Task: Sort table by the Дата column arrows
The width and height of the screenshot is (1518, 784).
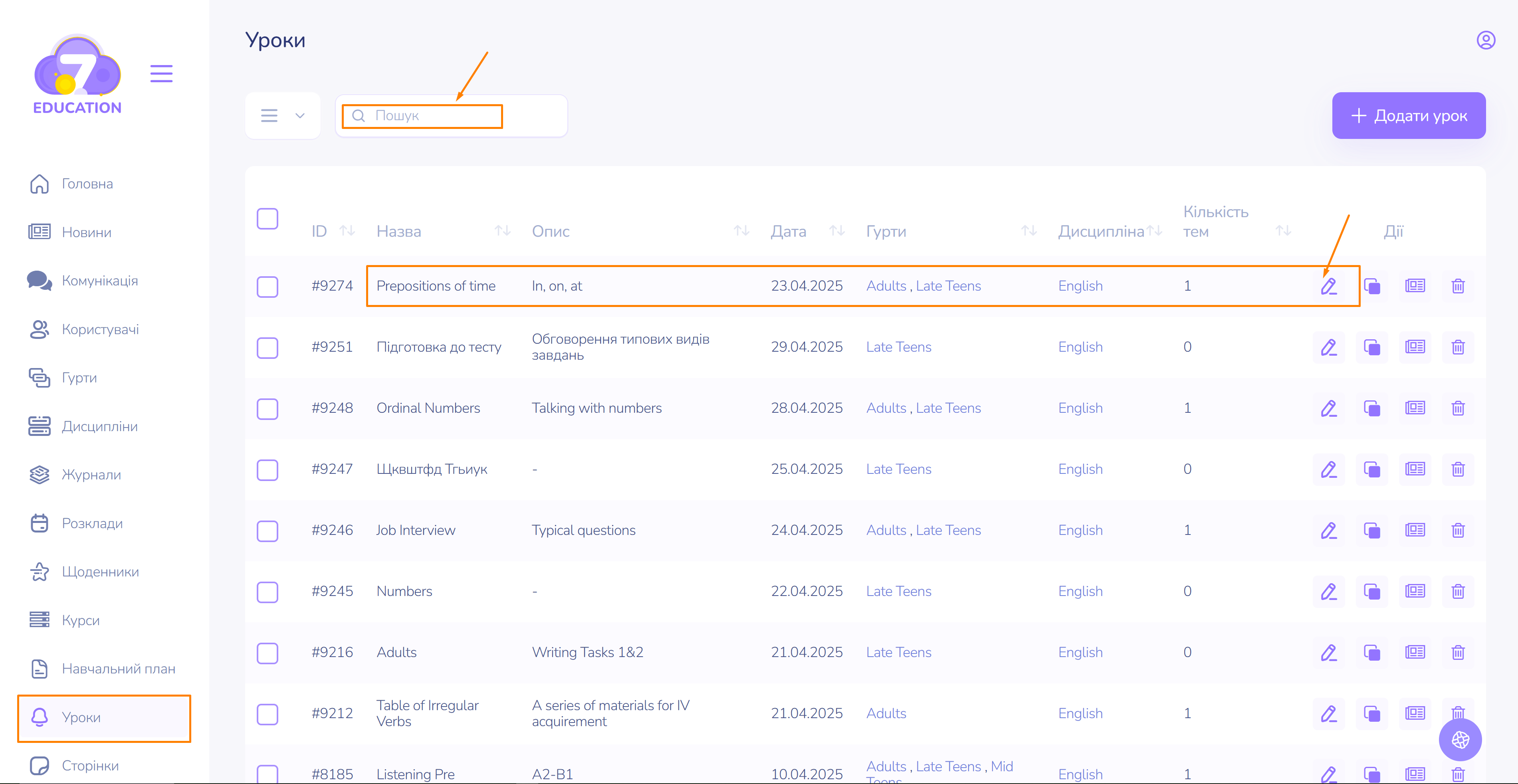Action: pyautogui.click(x=836, y=231)
